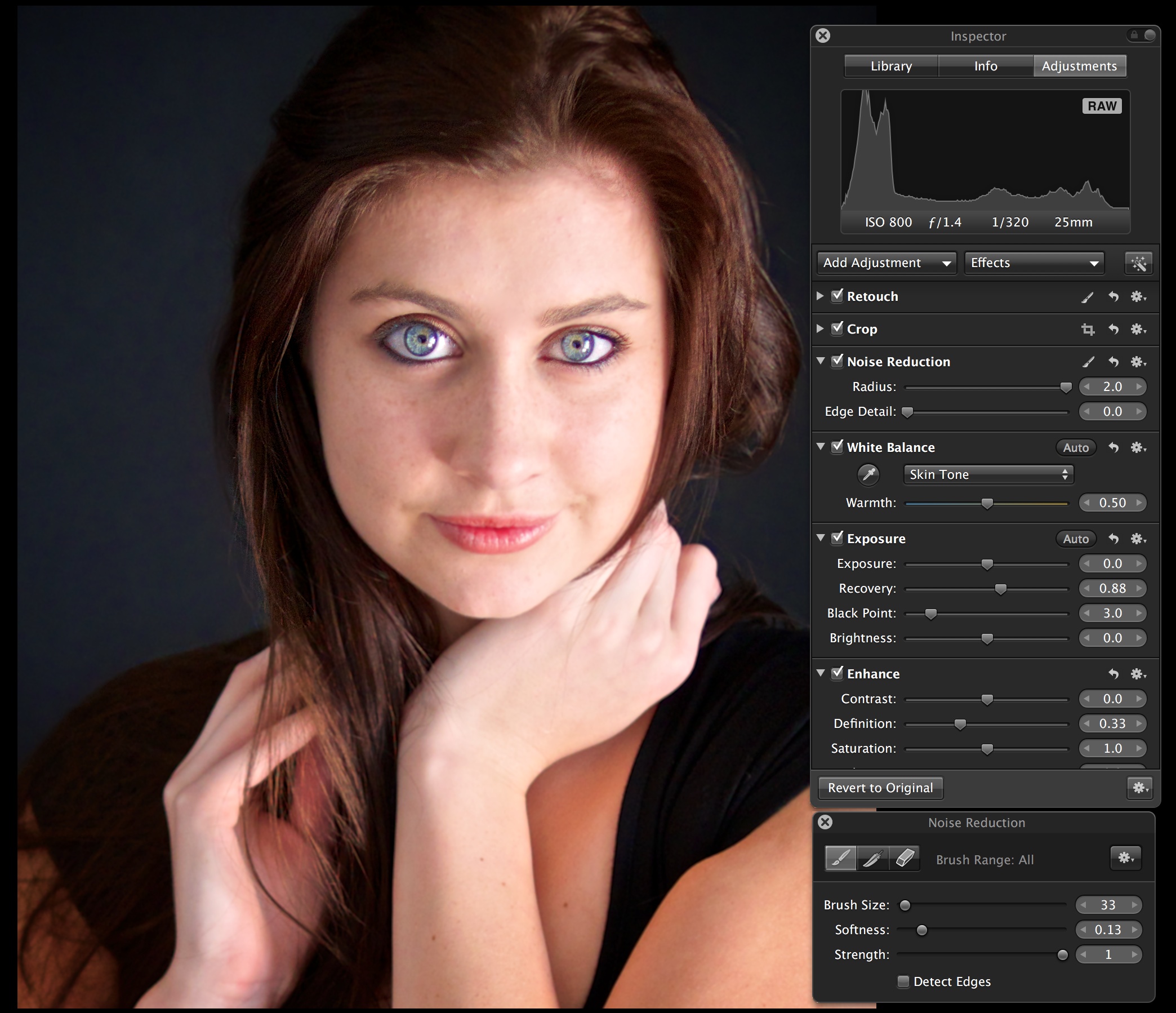Click Revert to Original button
This screenshot has width=1176, height=1013.
pyautogui.click(x=880, y=788)
